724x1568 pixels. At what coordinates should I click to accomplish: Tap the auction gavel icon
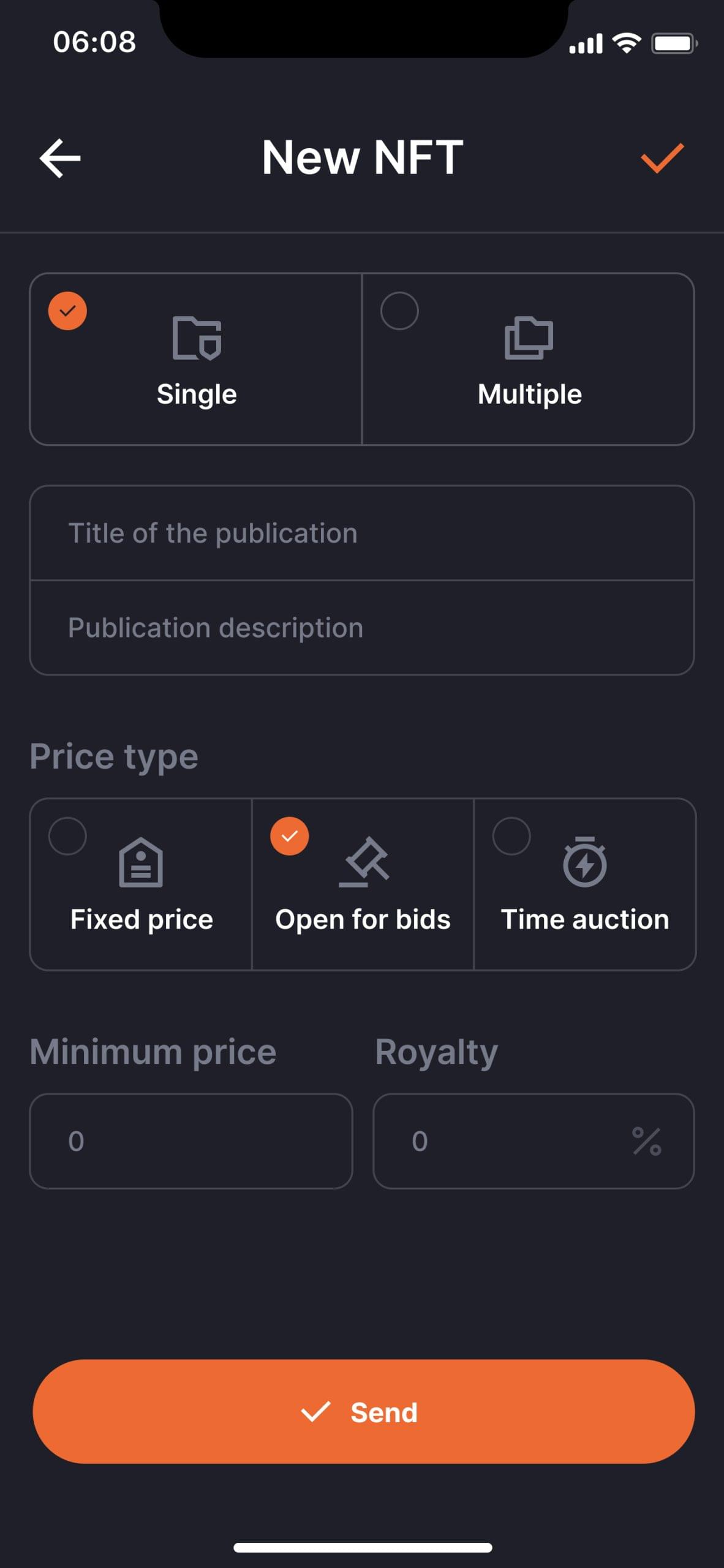pyautogui.click(x=364, y=862)
